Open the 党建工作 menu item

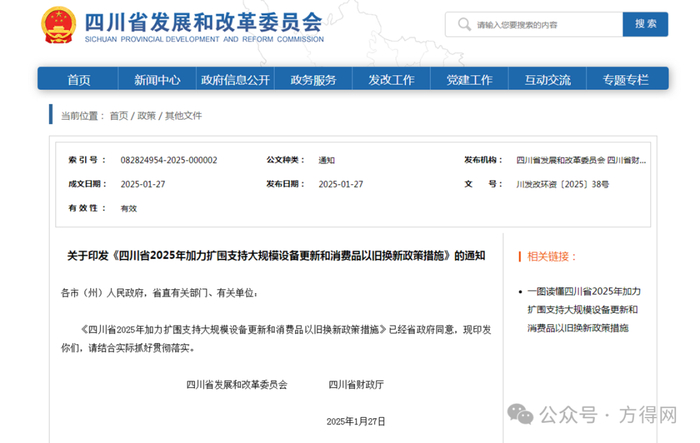pyautogui.click(x=469, y=80)
